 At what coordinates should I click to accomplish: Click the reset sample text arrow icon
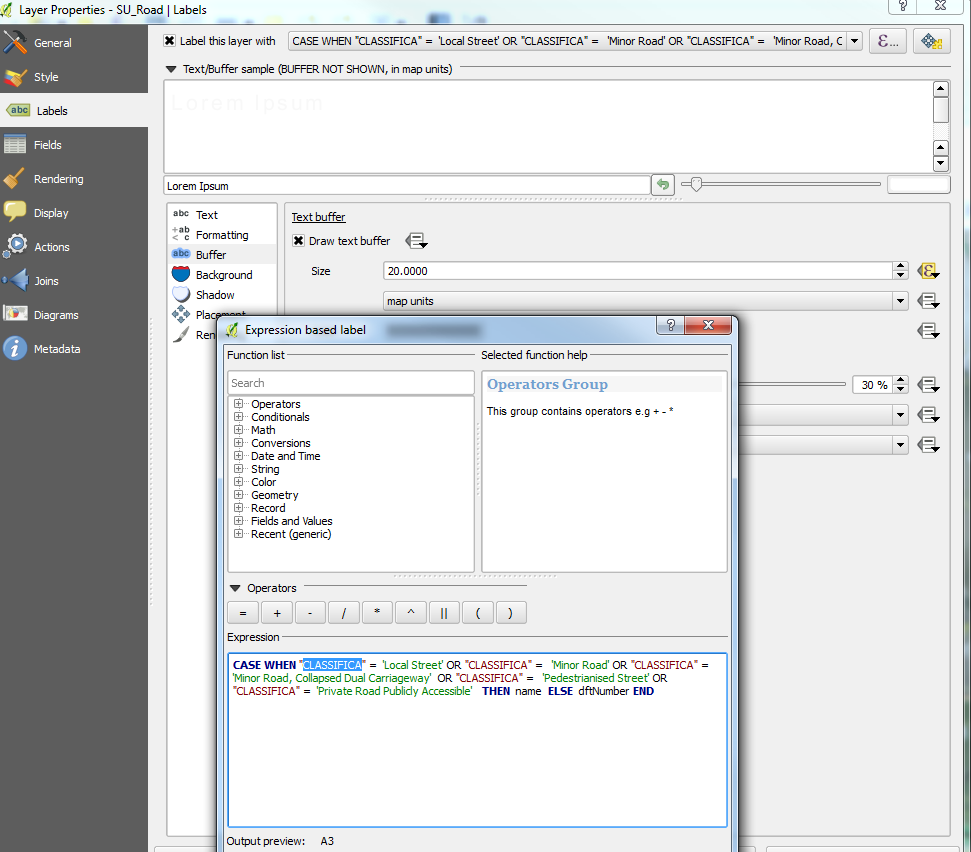point(662,185)
